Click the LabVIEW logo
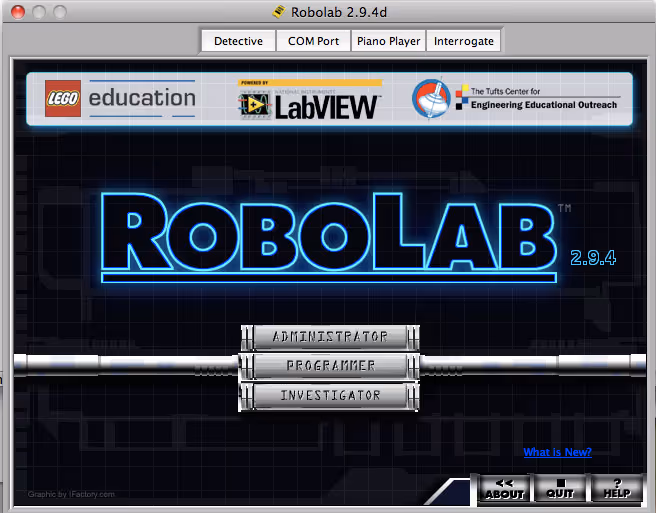This screenshot has width=656, height=513. click(309, 100)
